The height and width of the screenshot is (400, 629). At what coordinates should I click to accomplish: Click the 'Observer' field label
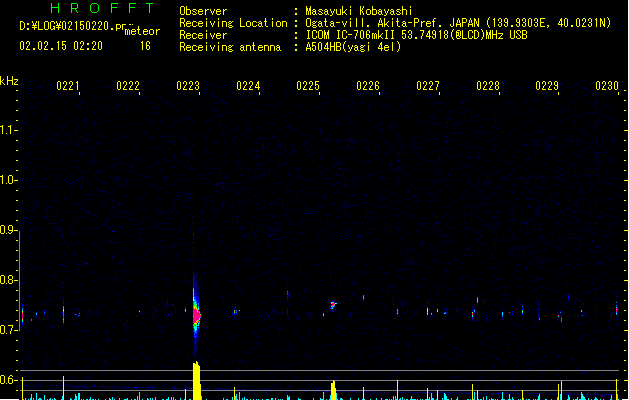coord(203,11)
